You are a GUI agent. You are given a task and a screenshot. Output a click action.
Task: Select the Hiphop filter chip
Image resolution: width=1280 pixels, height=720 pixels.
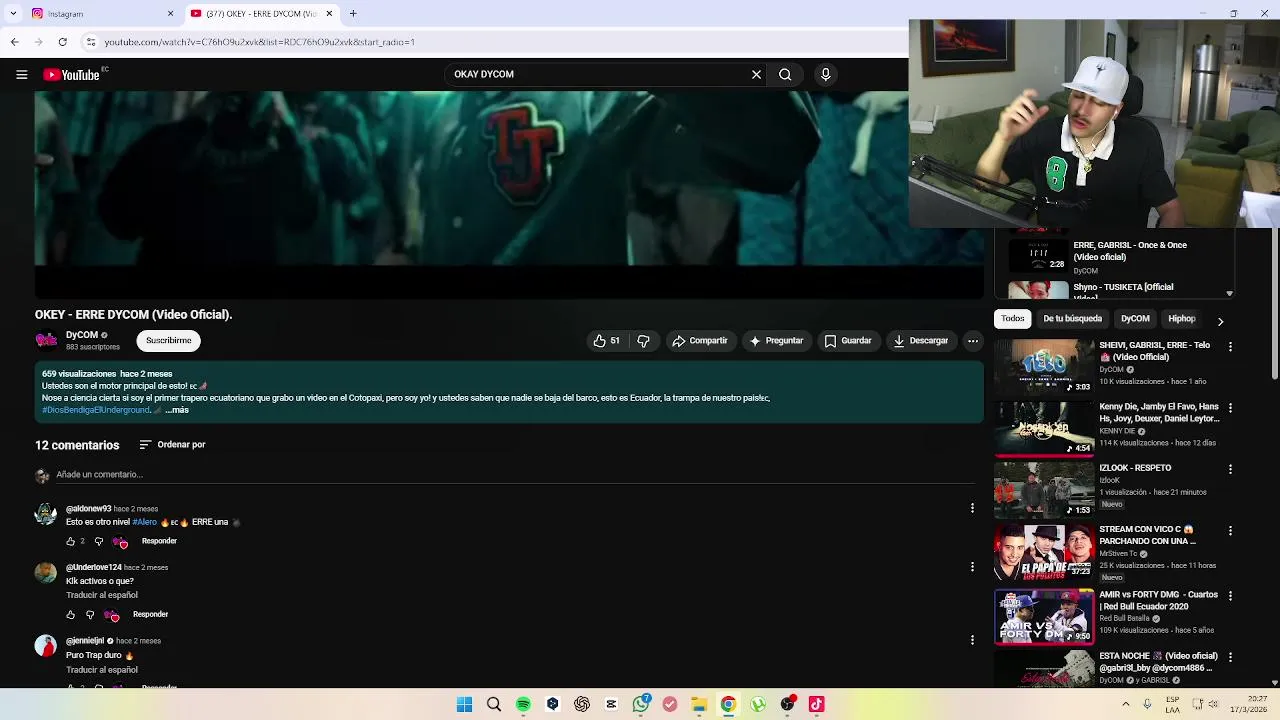pos(1182,319)
